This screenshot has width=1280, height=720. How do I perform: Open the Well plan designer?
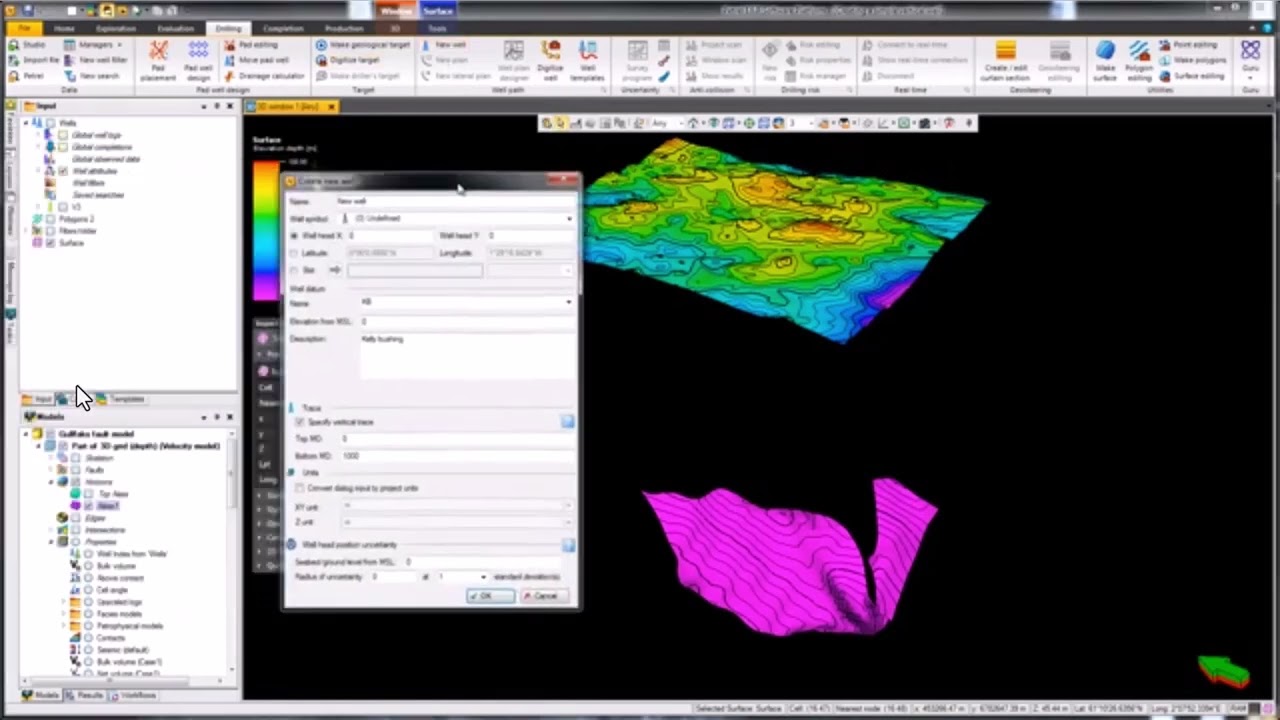(513, 62)
